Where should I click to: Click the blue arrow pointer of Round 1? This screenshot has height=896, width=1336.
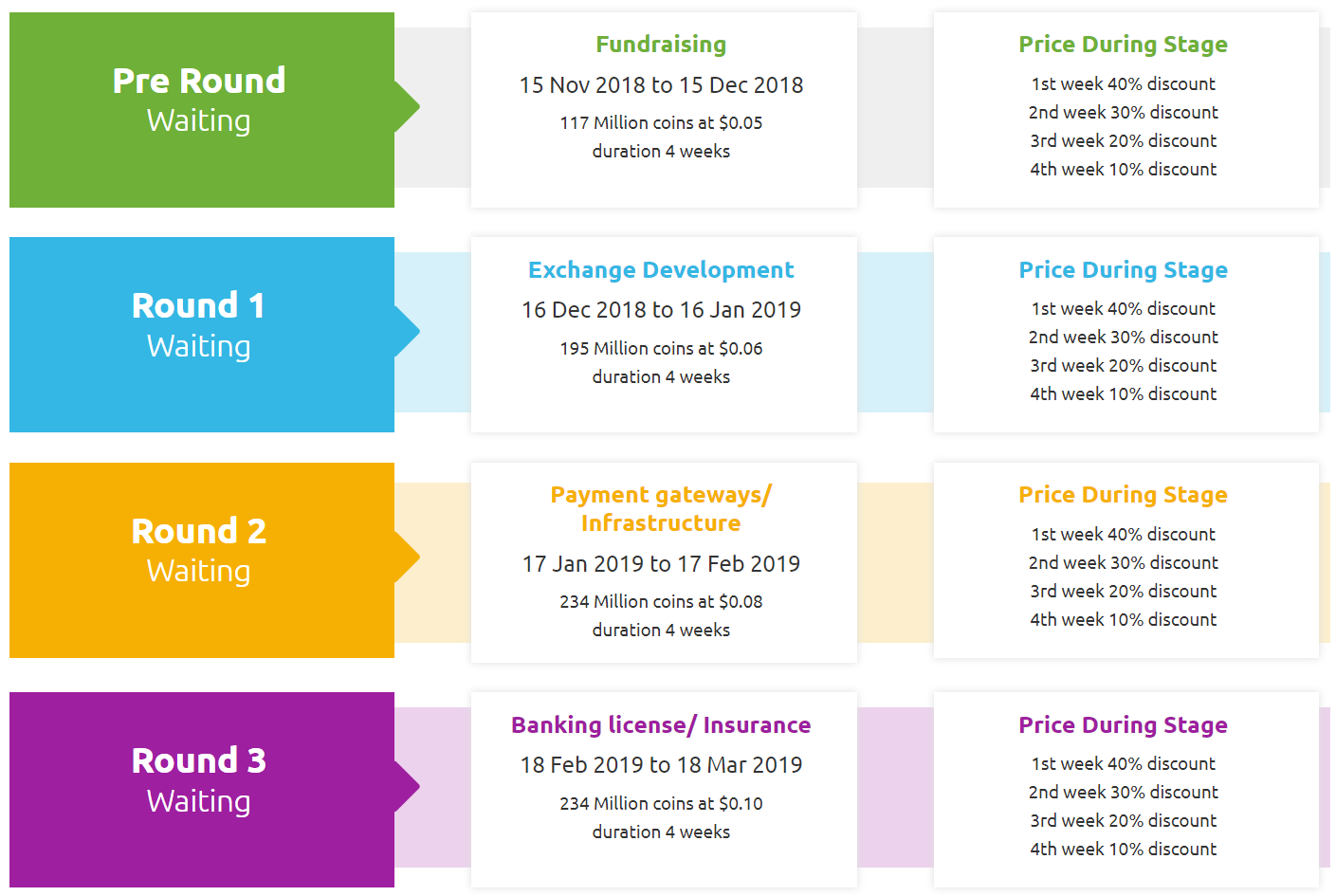pyautogui.click(x=408, y=331)
